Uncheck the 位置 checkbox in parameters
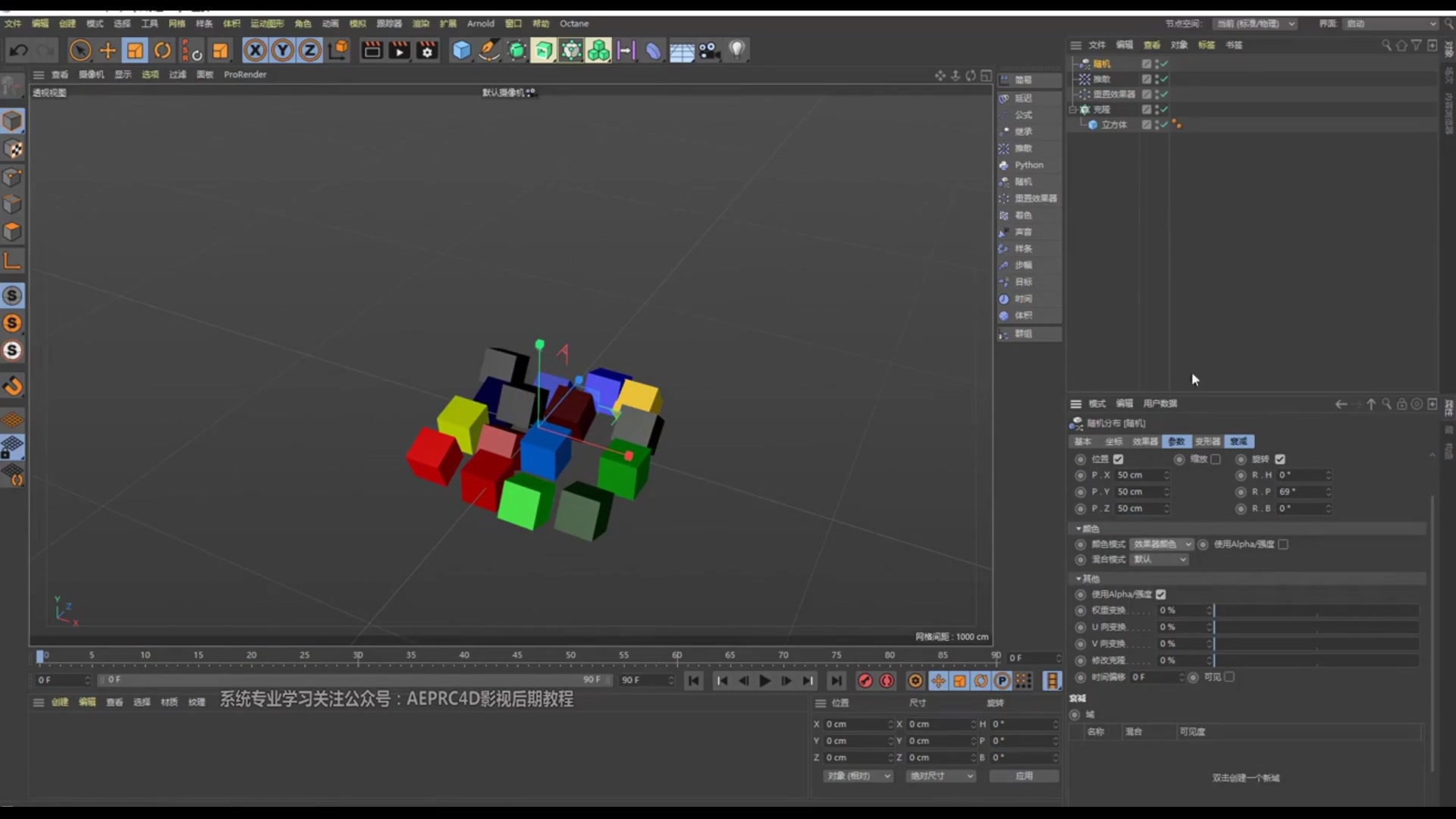The width and height of the screenshot is (1456, 819). coord(1118,459)
